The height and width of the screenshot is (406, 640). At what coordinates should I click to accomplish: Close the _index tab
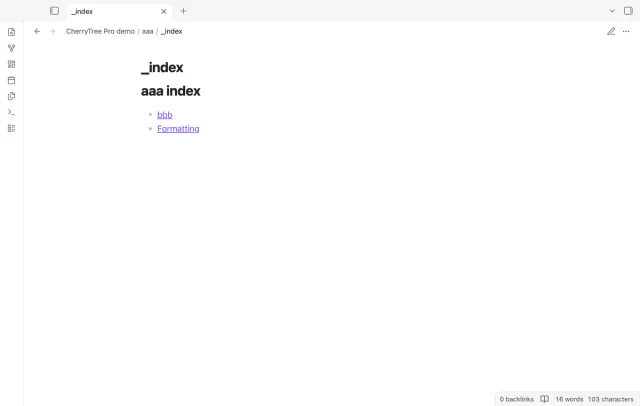[x=164, y=11]
